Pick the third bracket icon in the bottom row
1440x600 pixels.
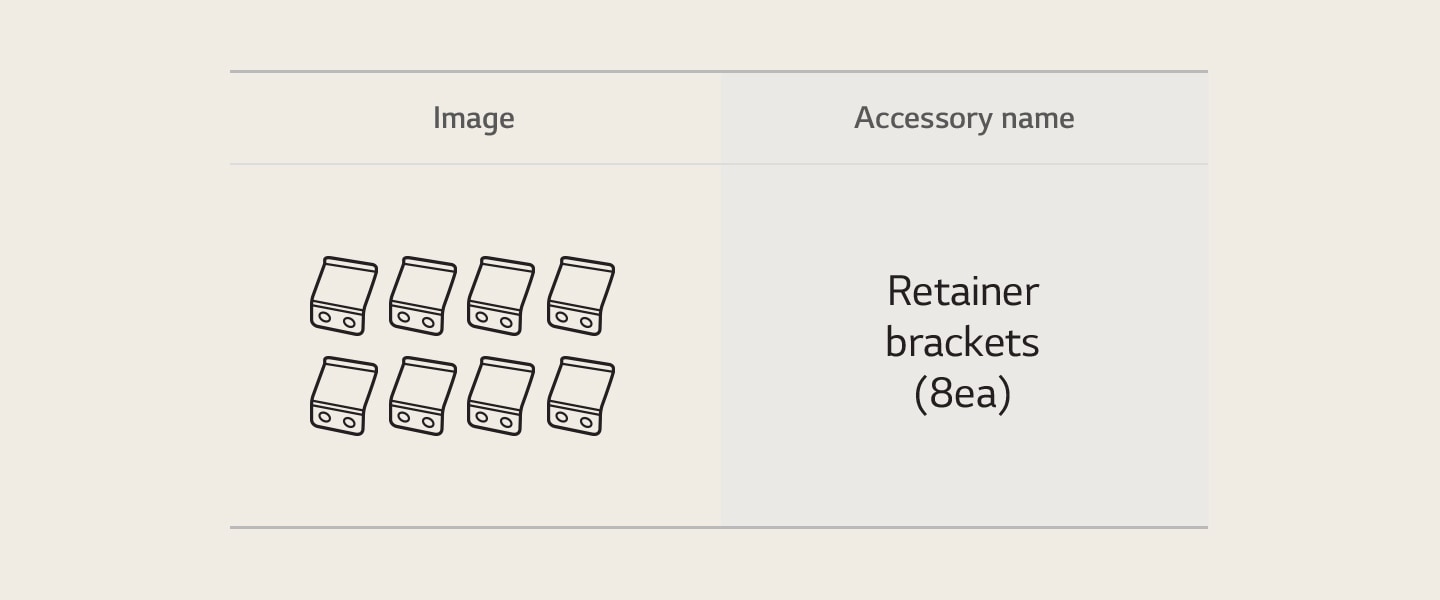pyautogui.click(x=500, y=396)
